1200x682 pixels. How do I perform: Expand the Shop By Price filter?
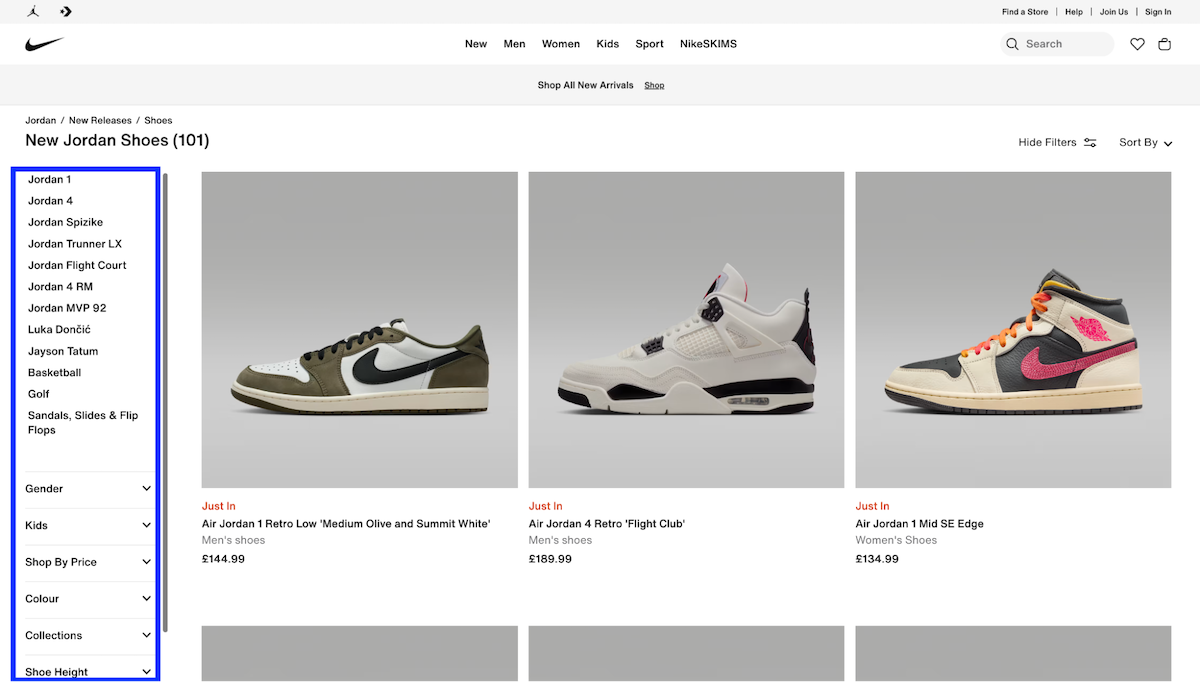88,562
